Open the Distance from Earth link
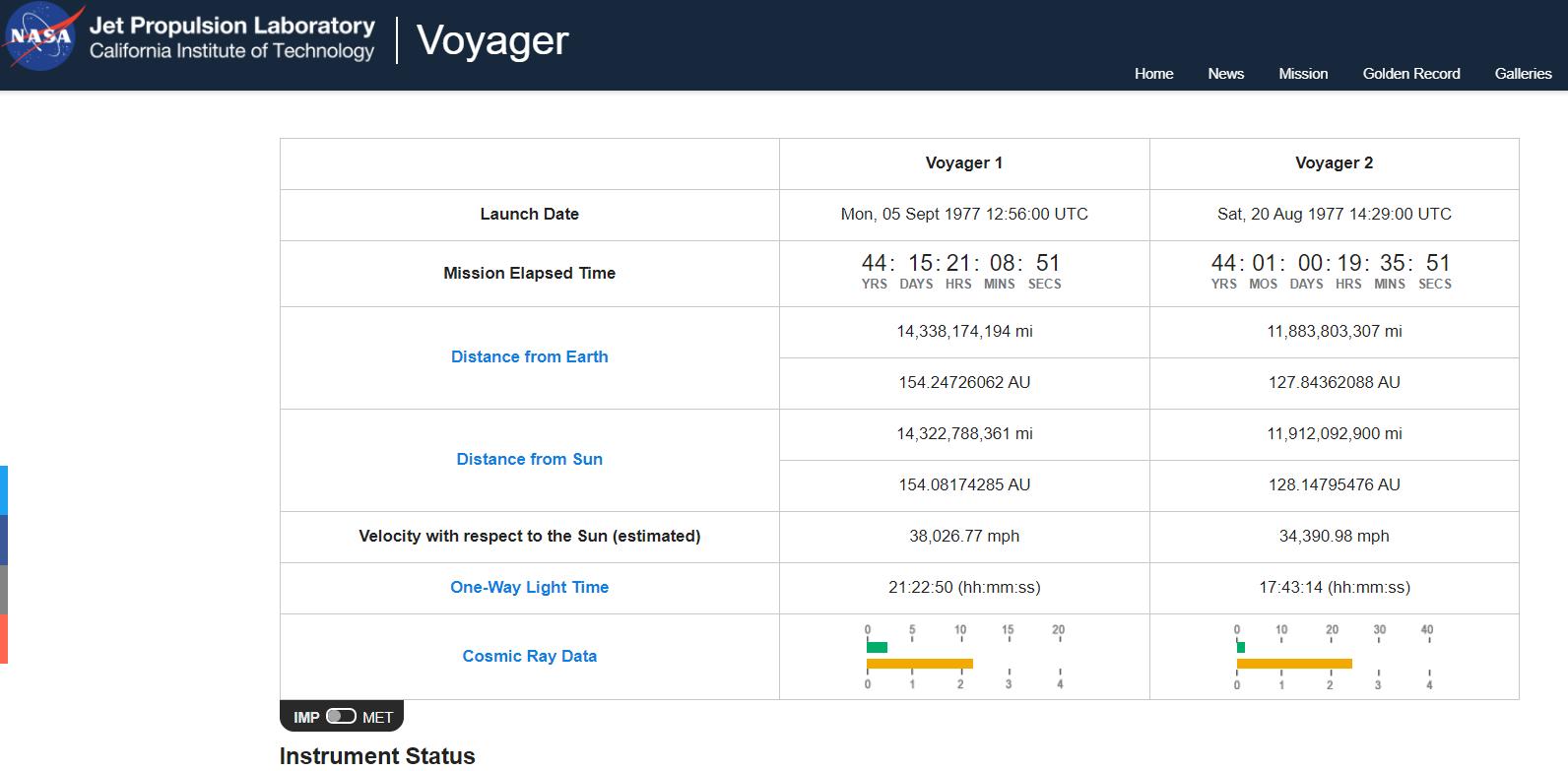This screenshot has height=771, width=1568. click(x=530, y=357)
